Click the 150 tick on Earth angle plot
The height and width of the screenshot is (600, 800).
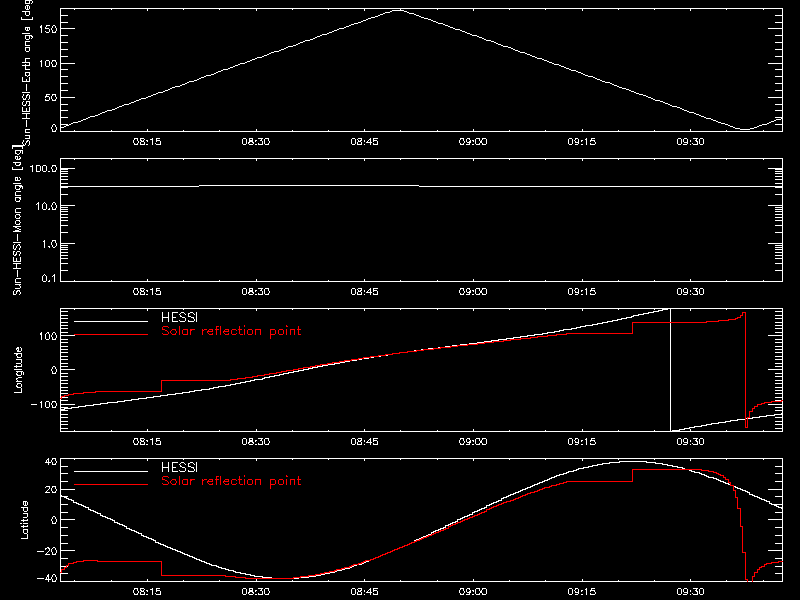click(48, 30)
